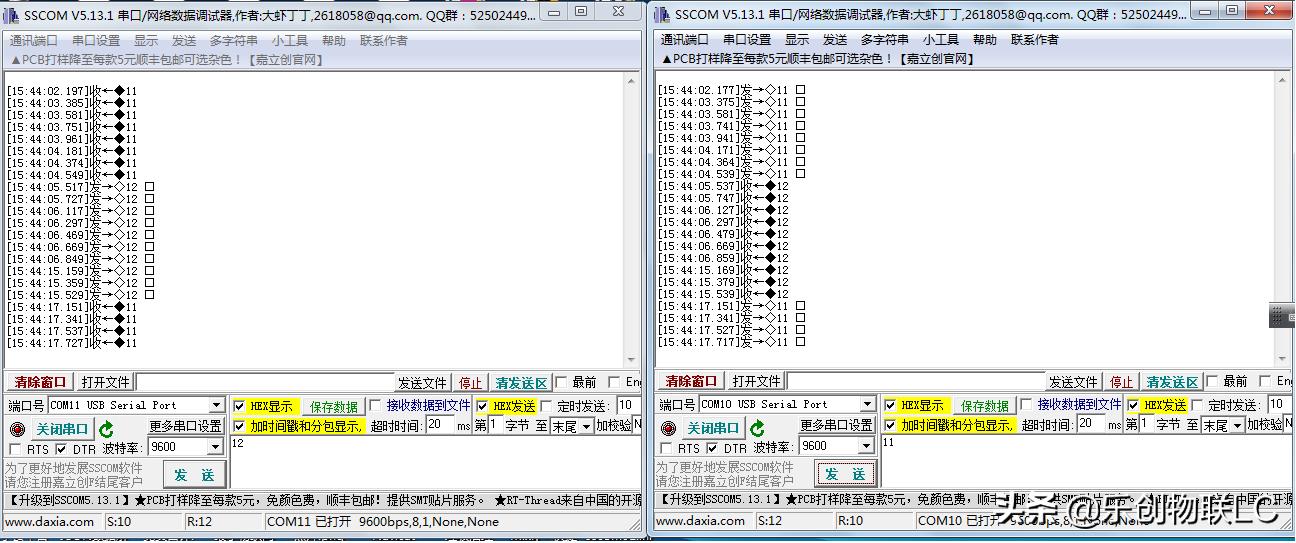Click the SSCOM app icon in the right window title bar
This screenshot has width=1296, height=543.
663,13
